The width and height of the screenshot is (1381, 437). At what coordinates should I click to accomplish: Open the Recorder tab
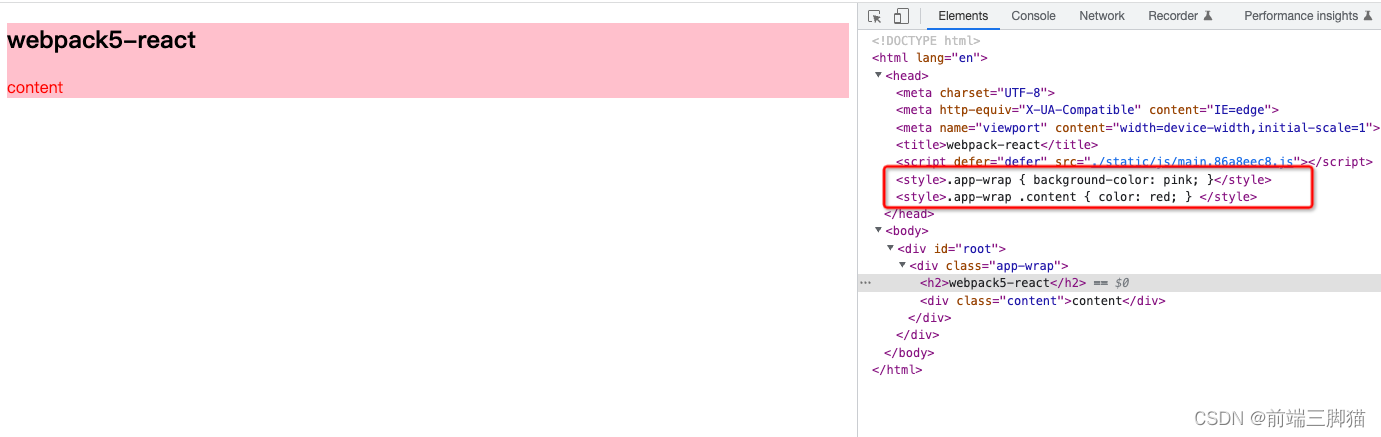(1180, 16)
